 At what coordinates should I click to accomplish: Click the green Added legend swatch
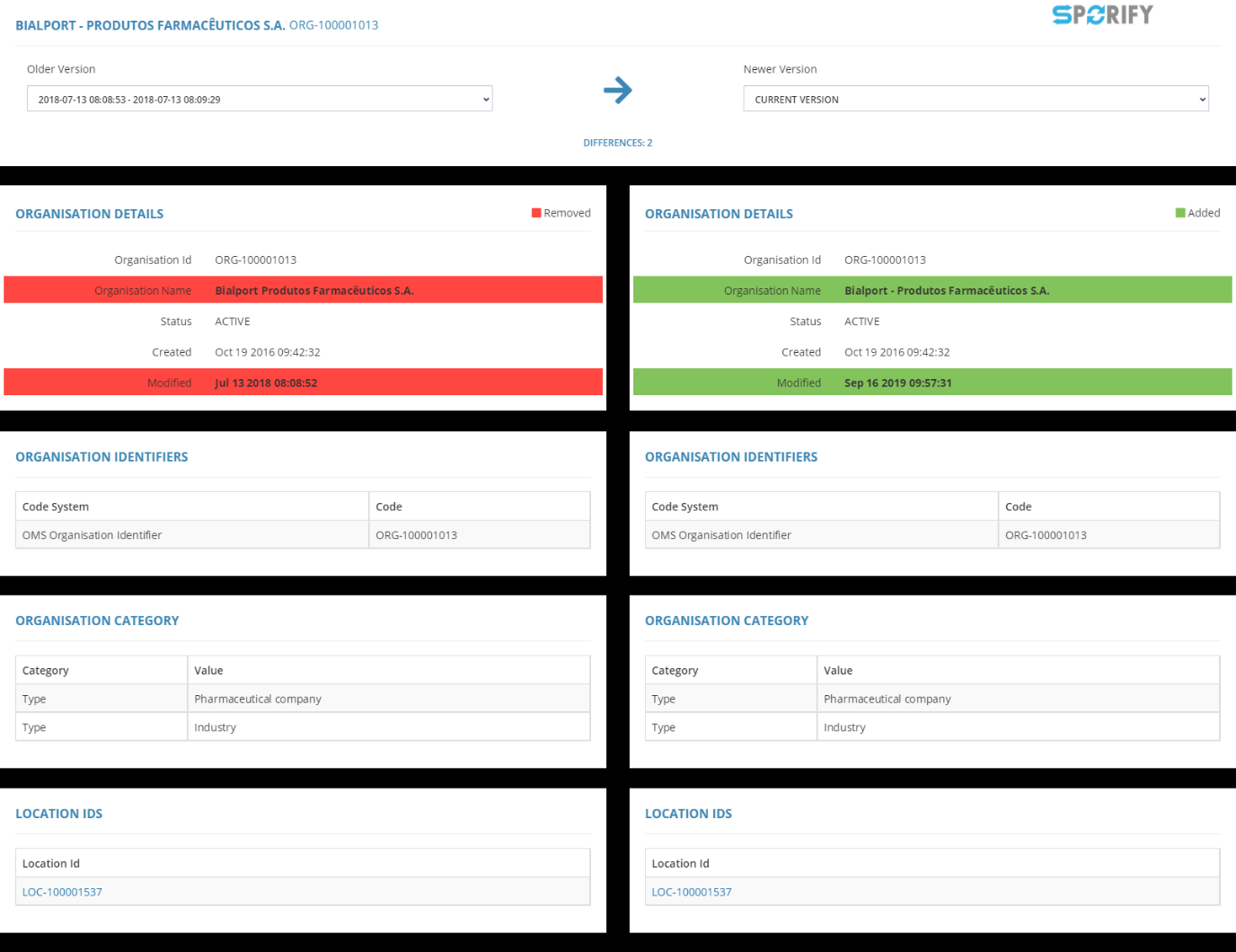pos(1180,213)
